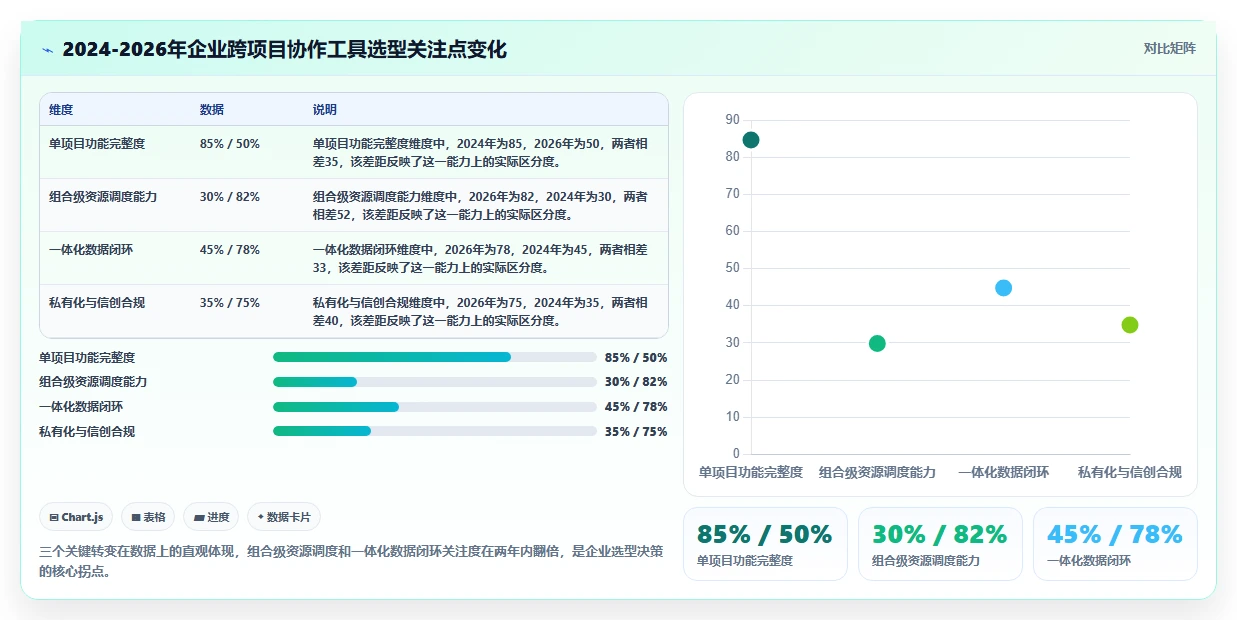Click the 数据卡片 tag chip
1237x620 pixels.
284,517
